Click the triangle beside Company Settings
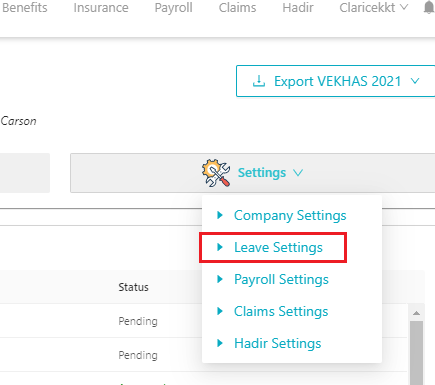The image size is (435, 385). coord(220,215)
